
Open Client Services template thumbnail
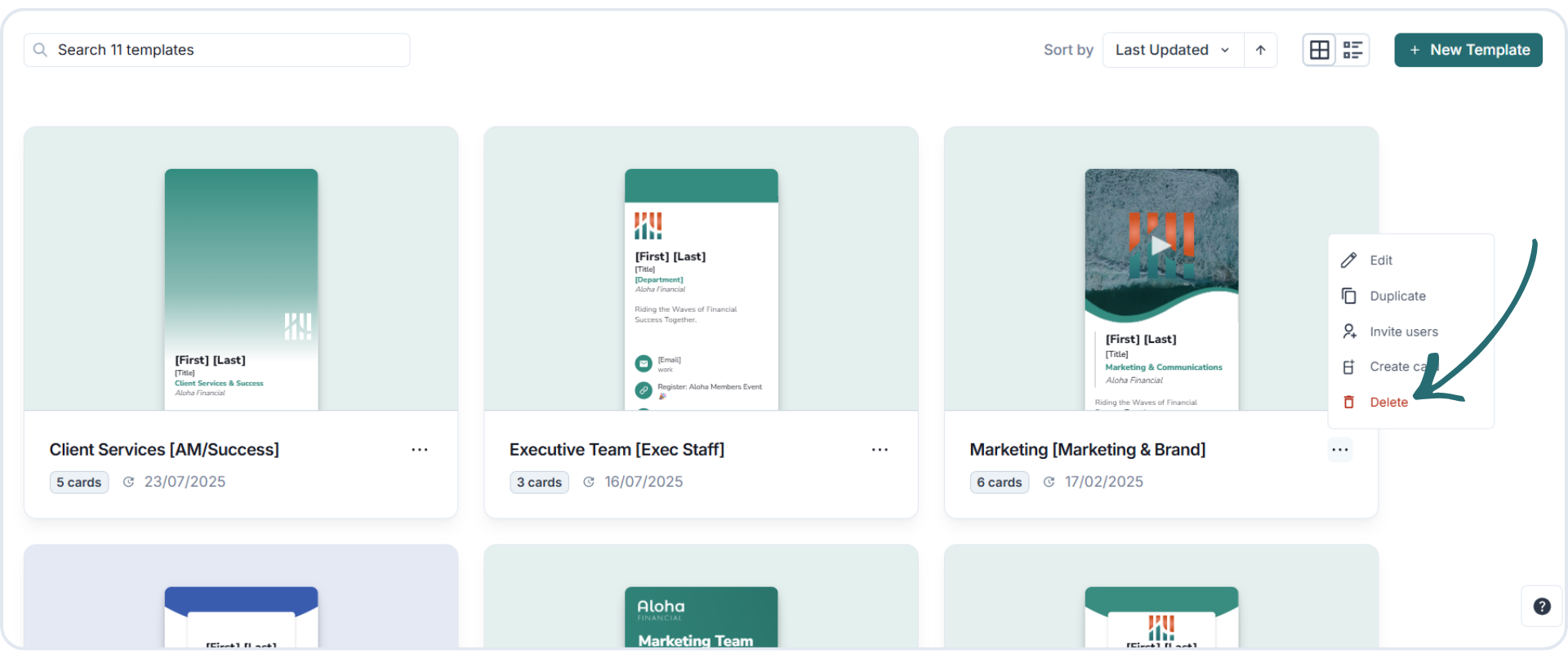click(241, 289)
